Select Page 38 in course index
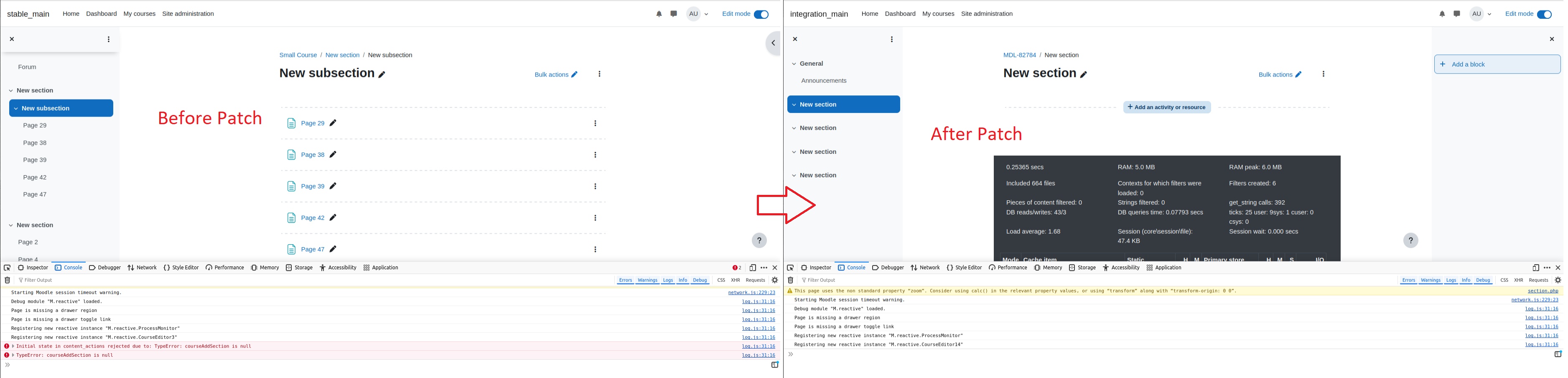The height and width of the screenshot is (378, 1568). coord(35,143)
